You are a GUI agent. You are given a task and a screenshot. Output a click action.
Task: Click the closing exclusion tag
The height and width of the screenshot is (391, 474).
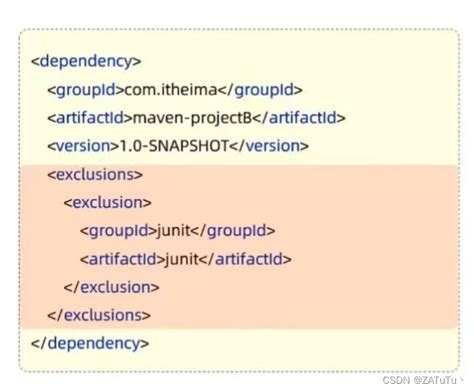111,287
